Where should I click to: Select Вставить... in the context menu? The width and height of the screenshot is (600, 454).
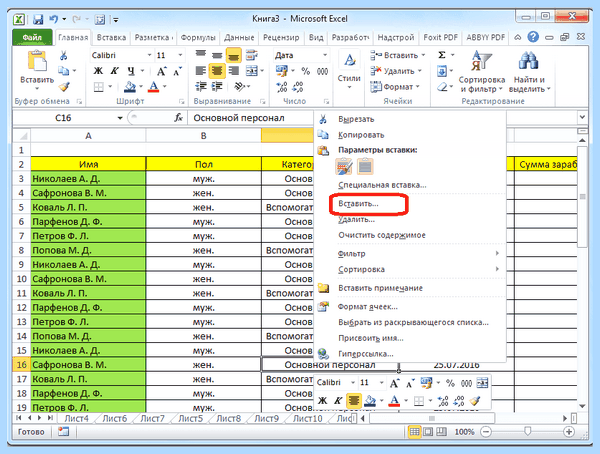coord(359,204)
